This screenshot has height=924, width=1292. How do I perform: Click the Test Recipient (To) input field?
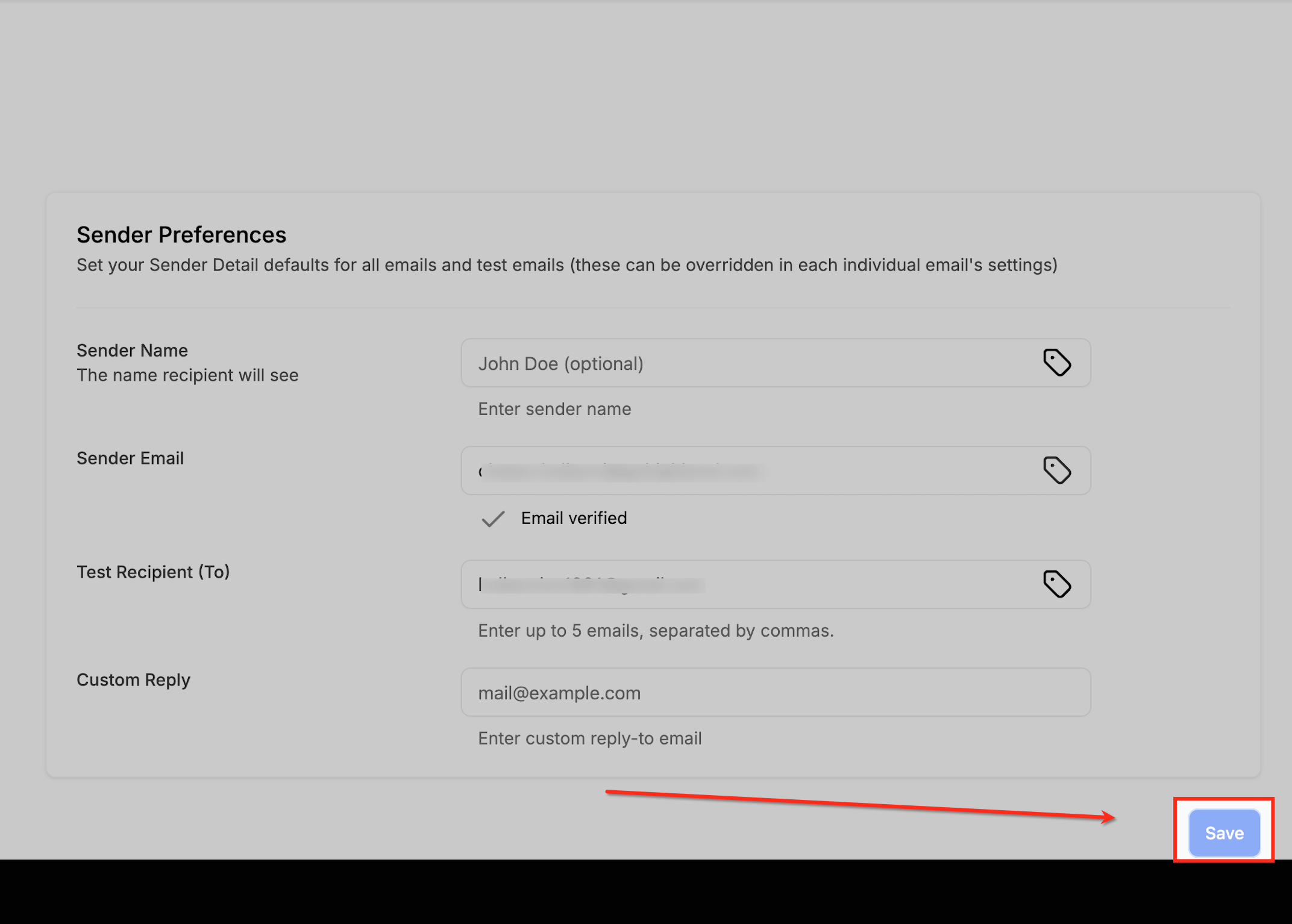tap(747, 585)
